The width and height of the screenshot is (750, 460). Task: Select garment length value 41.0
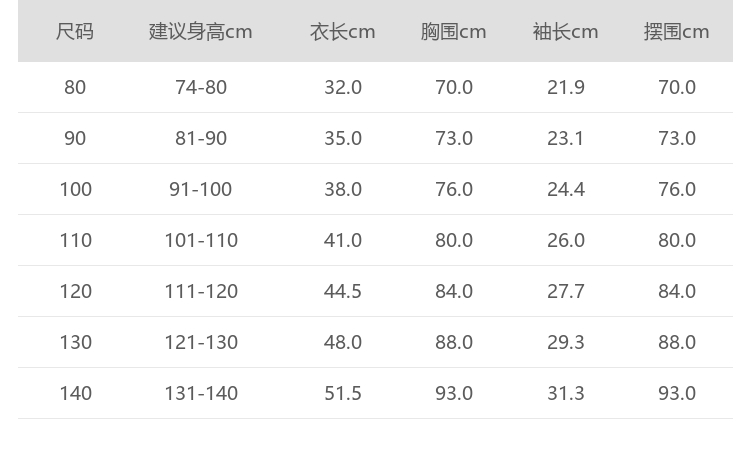click(x=343, y=240)
